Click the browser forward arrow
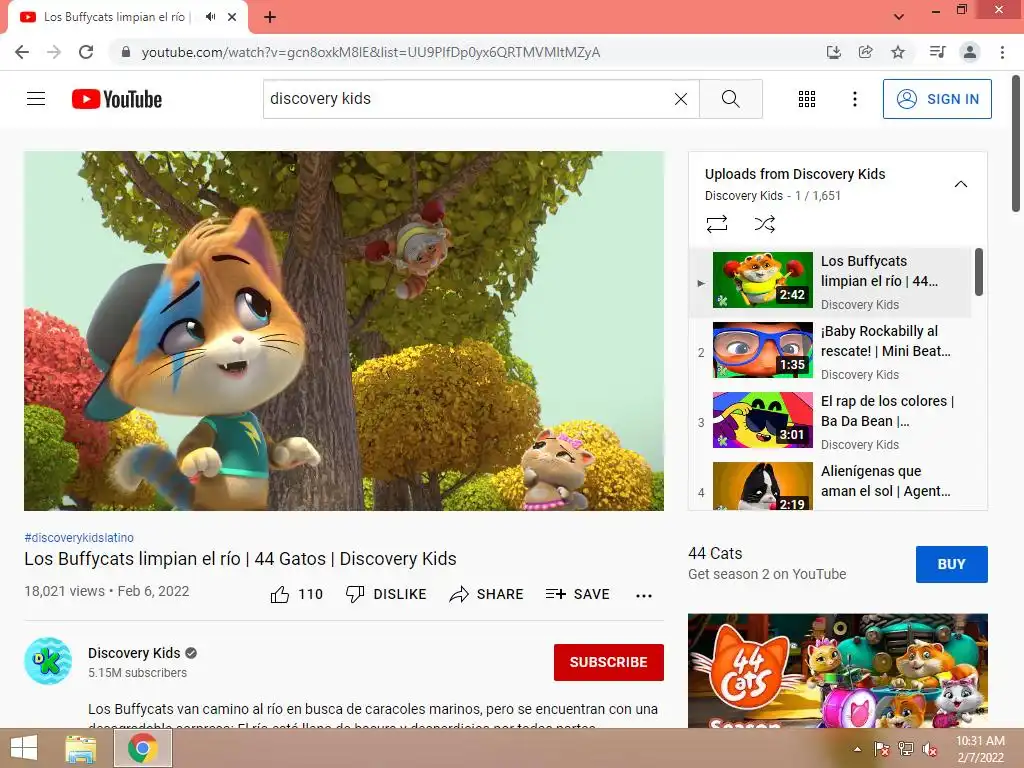1024x768 pixels. pyautogui.click(x=54, y=52)
